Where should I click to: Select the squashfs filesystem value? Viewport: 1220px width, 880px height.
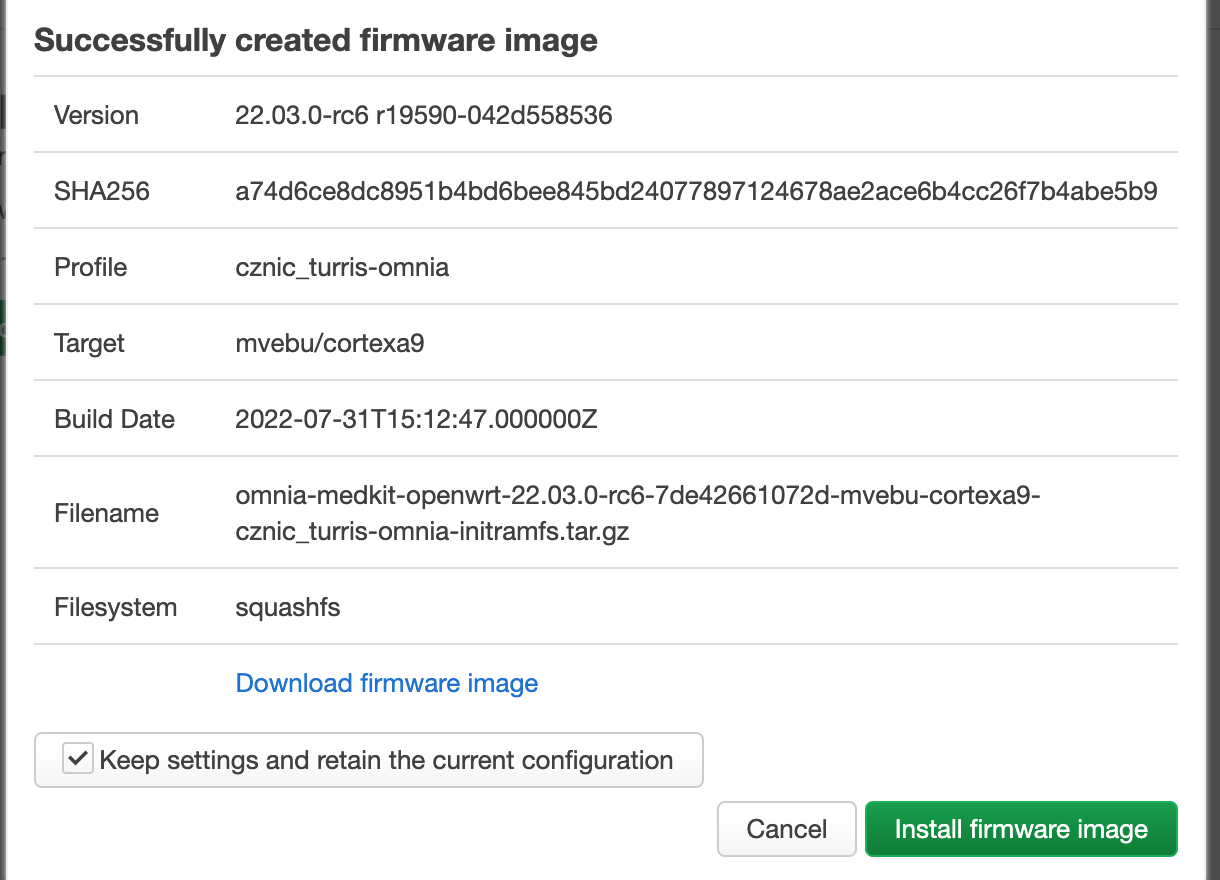(287, 607)
